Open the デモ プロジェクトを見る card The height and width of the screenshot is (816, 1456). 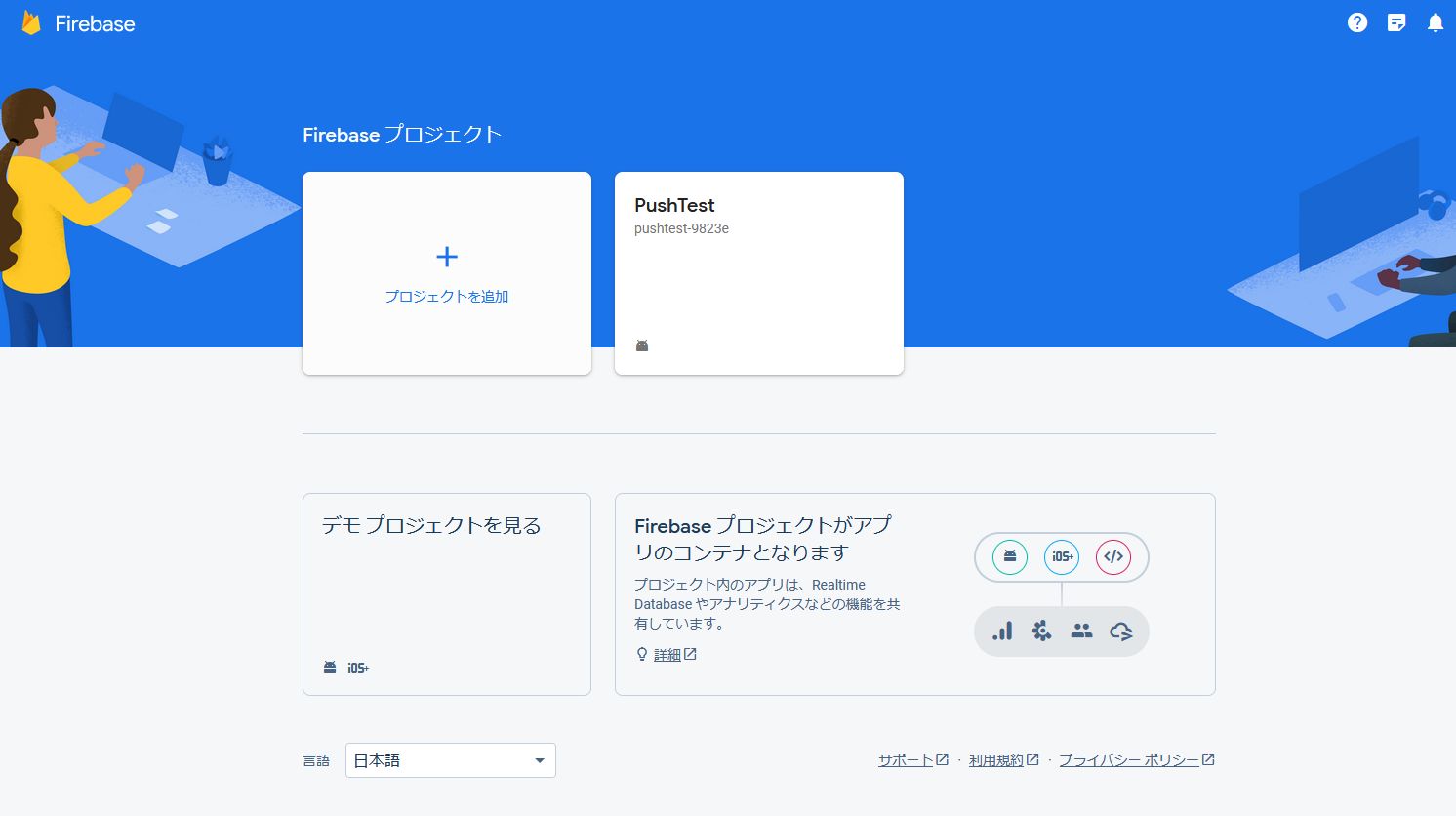point(447,594)
